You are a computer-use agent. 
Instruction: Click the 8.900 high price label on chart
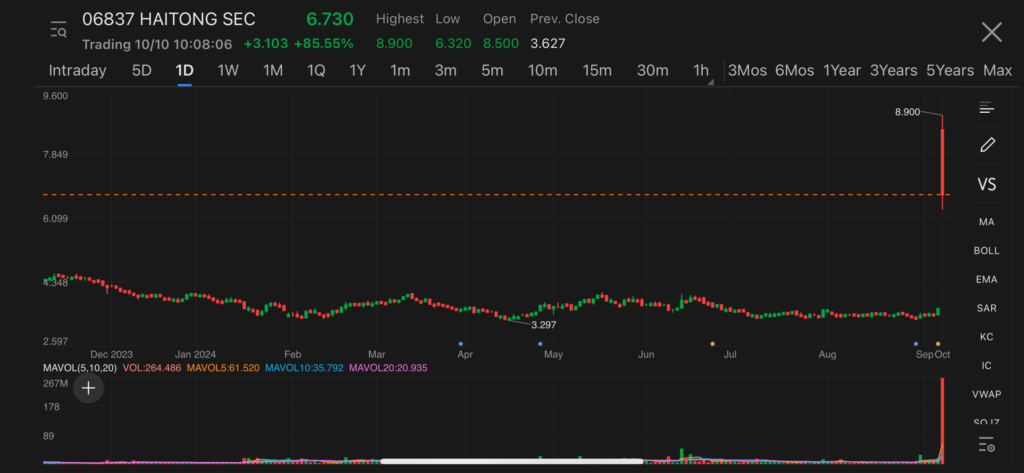[907, 112]
